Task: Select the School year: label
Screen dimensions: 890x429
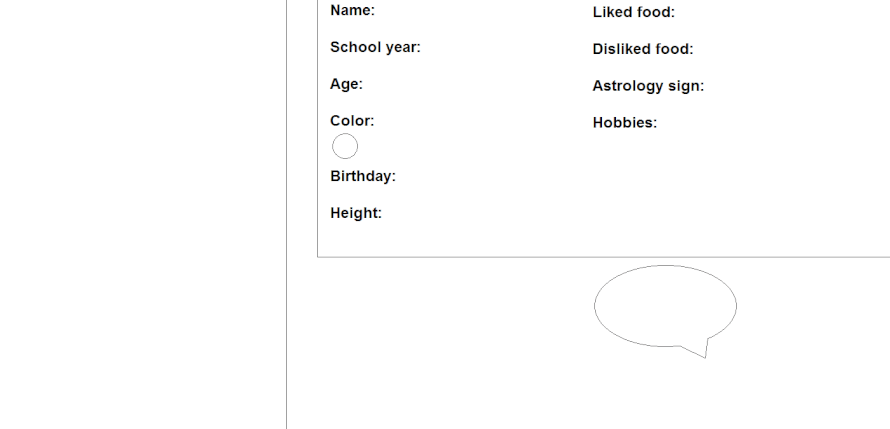Action: [375, 48]
